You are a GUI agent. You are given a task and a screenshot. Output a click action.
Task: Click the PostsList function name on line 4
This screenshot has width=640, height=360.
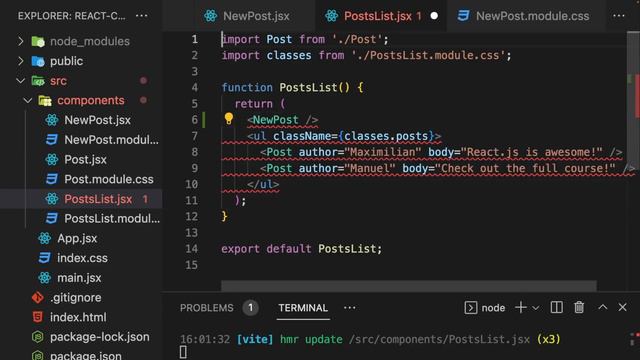tap(308, 87)
